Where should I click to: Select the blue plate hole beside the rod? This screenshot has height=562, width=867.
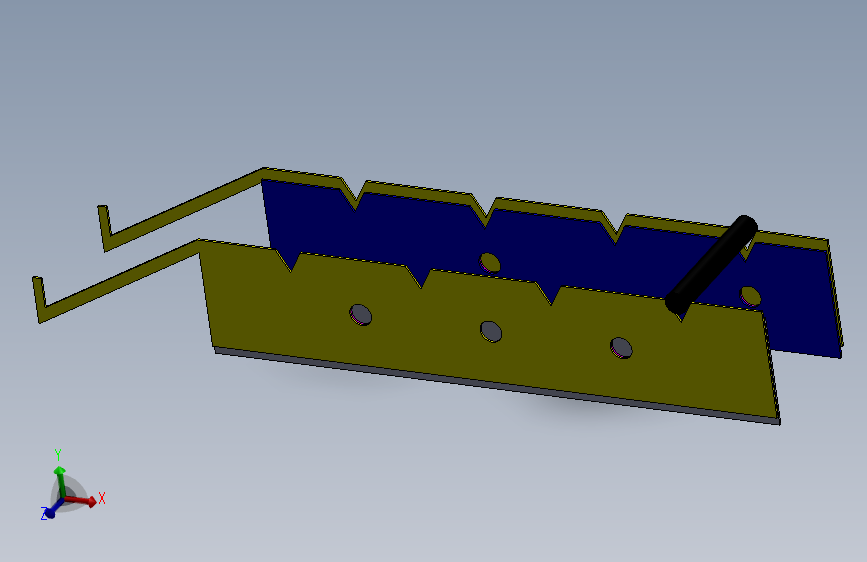click(750, 296)
